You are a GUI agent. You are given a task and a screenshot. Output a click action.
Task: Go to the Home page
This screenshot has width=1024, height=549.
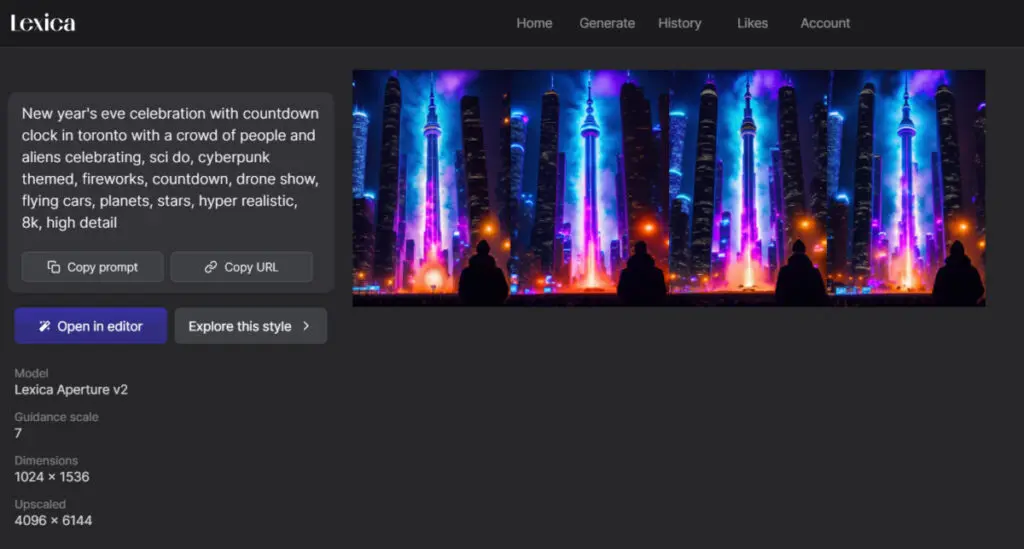click(x=534, y=23)
